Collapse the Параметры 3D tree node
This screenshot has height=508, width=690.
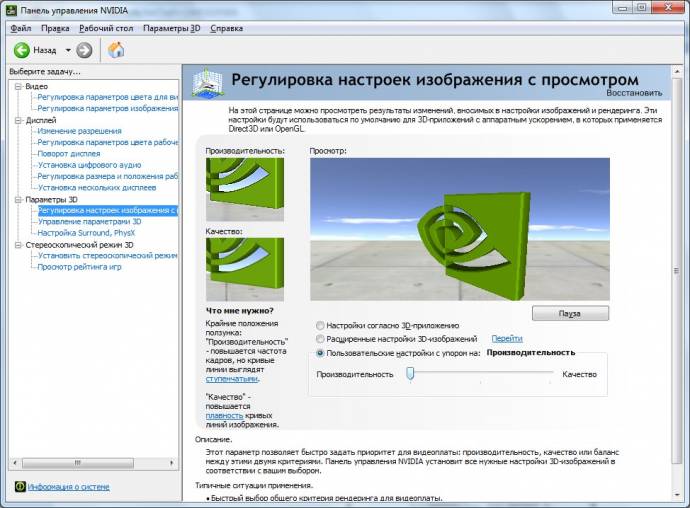[x=18, y=199]
